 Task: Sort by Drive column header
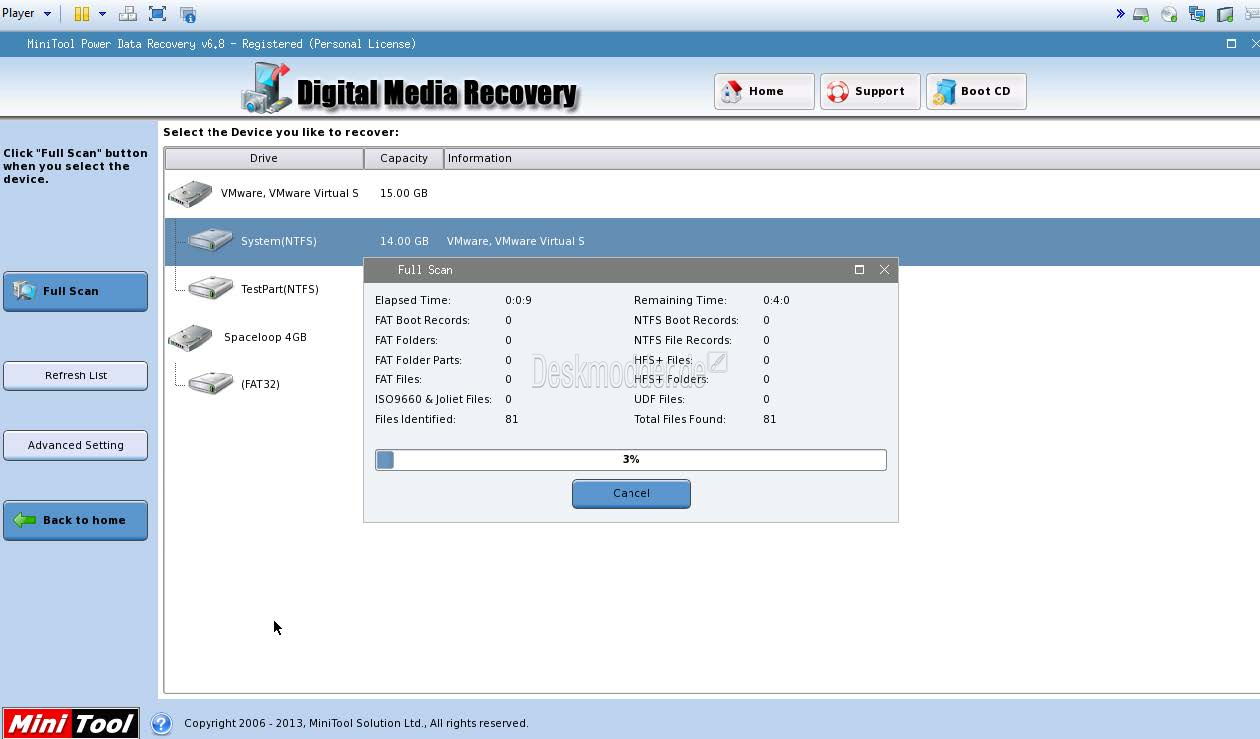(x=264, y=158)
